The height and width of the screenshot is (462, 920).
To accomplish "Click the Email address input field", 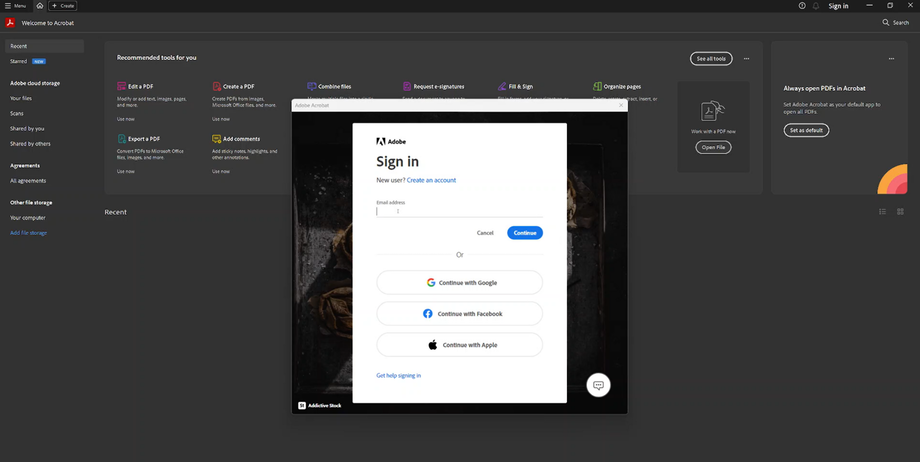I will tap(459, 211).
